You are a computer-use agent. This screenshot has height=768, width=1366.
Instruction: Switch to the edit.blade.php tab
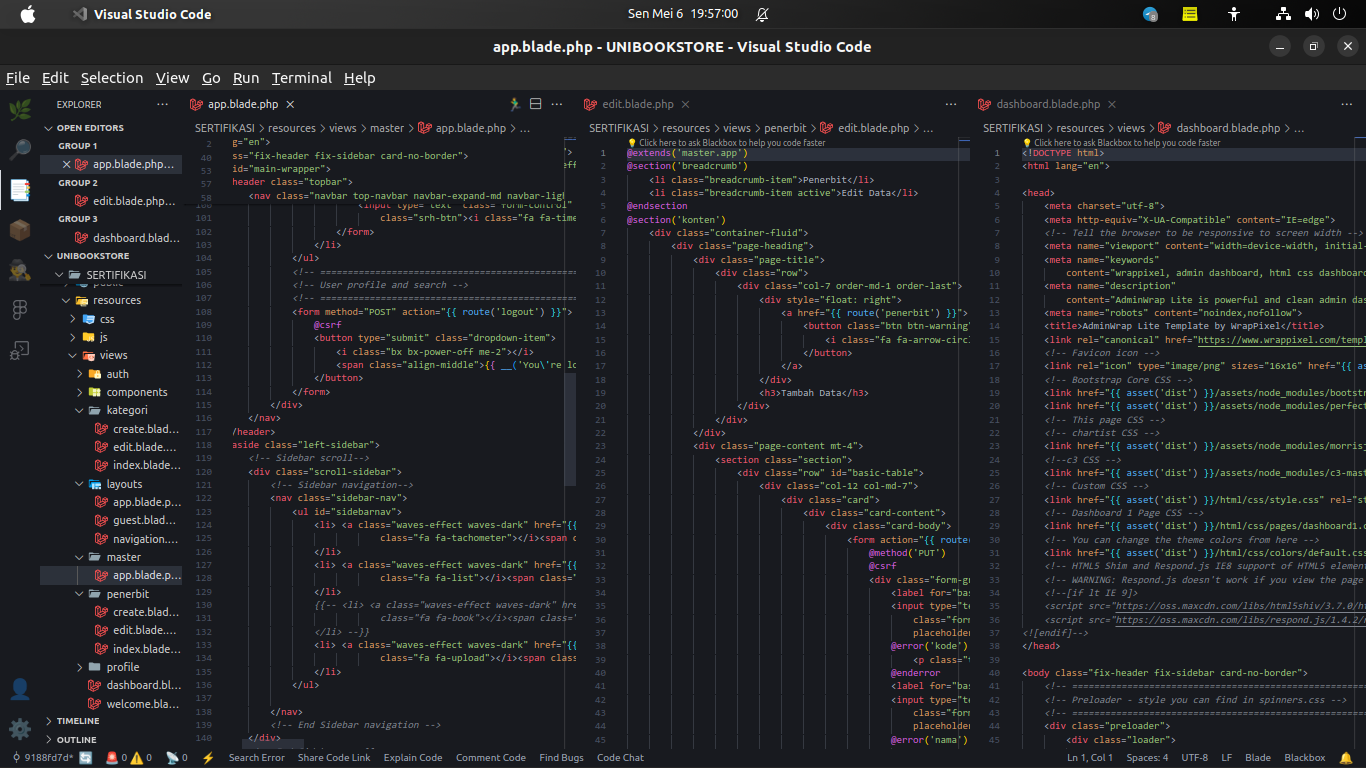tap(637, 104)
